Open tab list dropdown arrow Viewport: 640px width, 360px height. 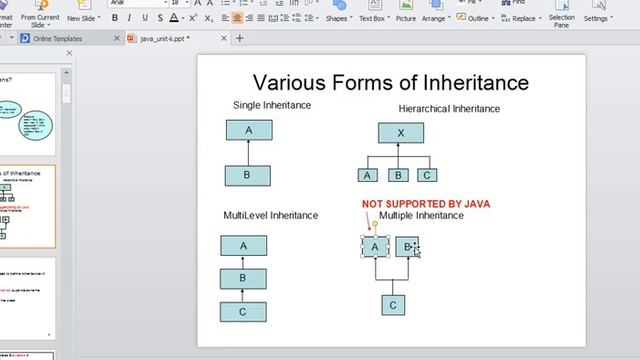(11, 38)
